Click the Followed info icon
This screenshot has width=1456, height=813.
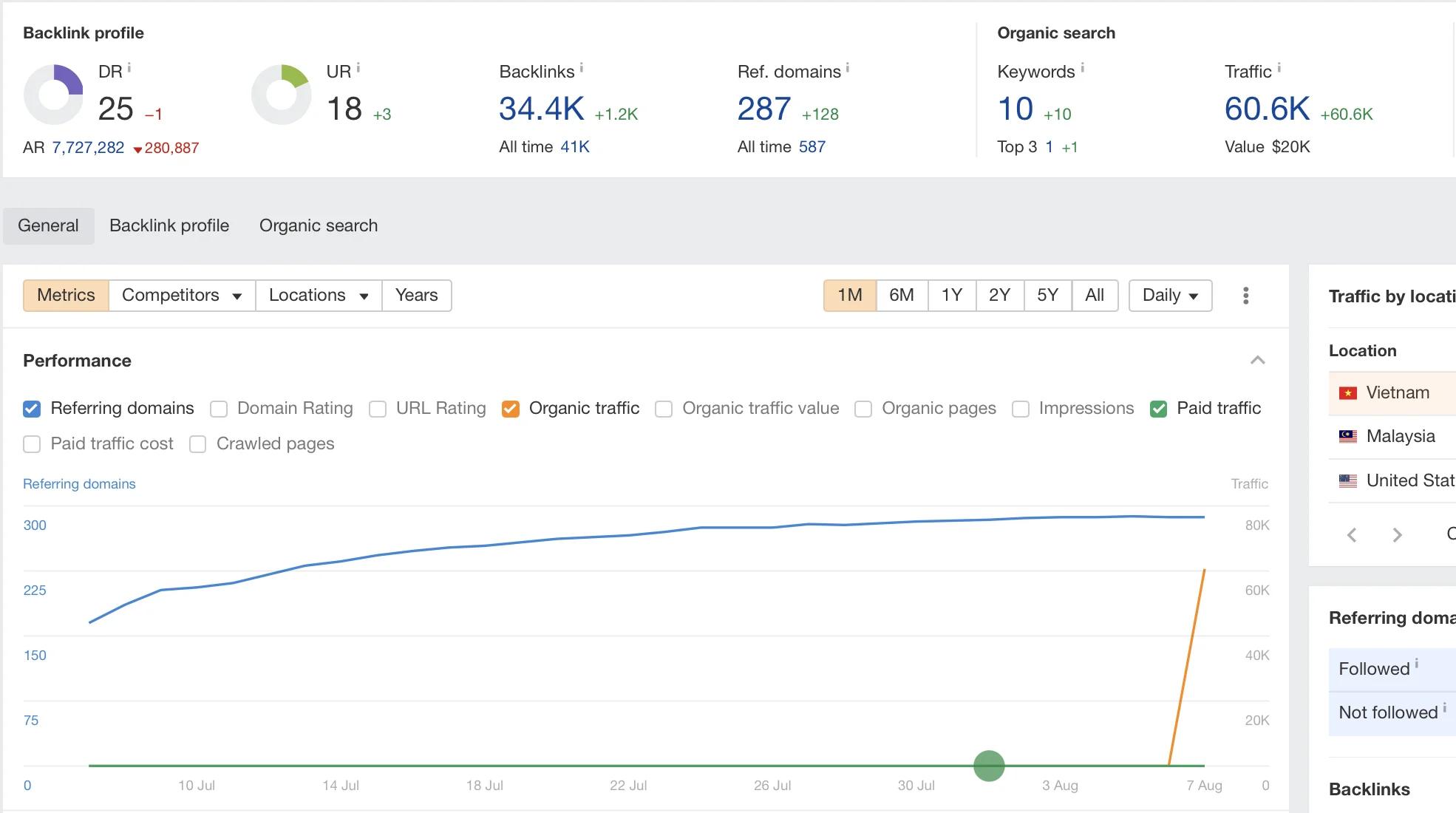pos(1417,664)
